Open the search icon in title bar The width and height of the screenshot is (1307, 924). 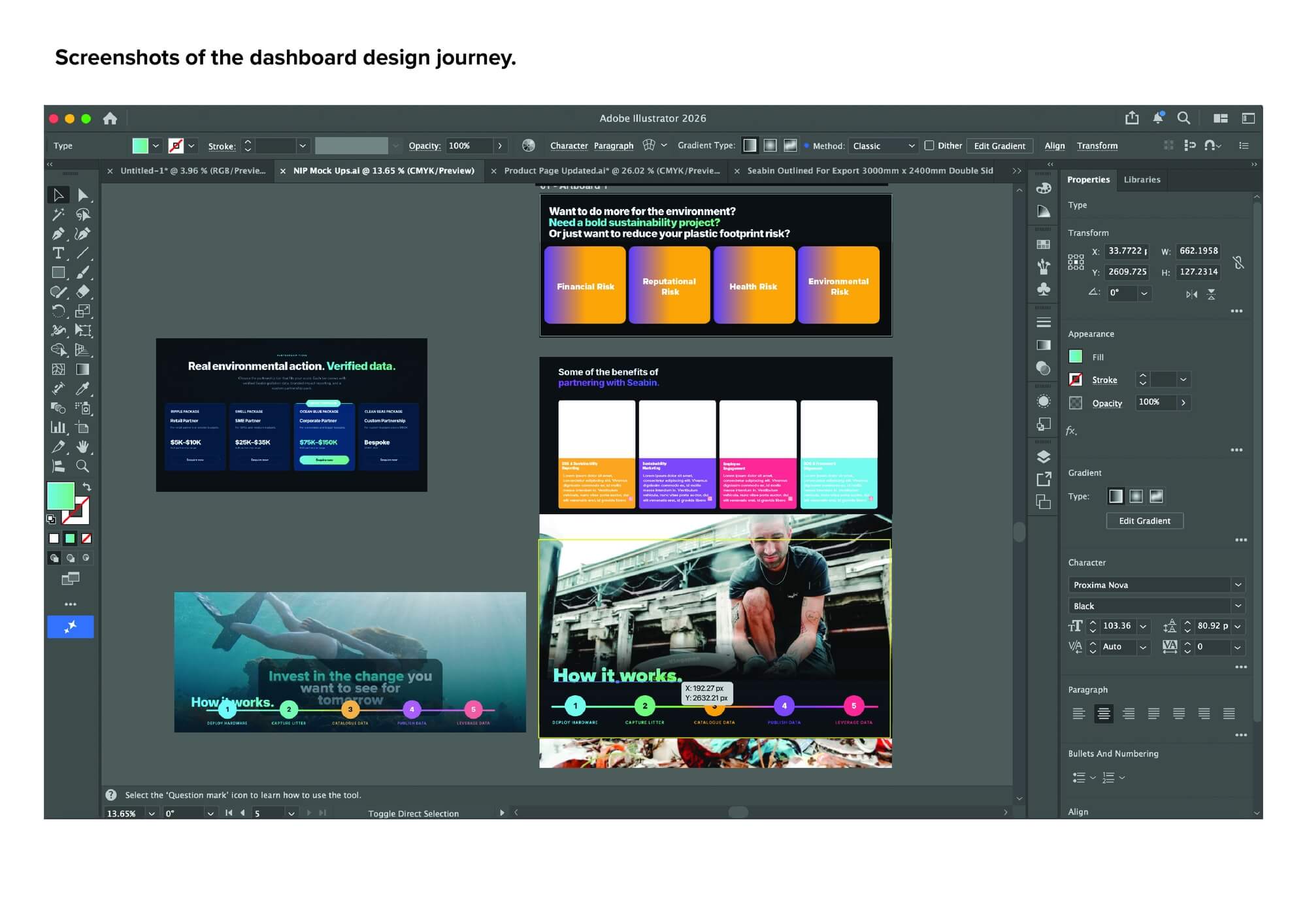point(1183,118)
